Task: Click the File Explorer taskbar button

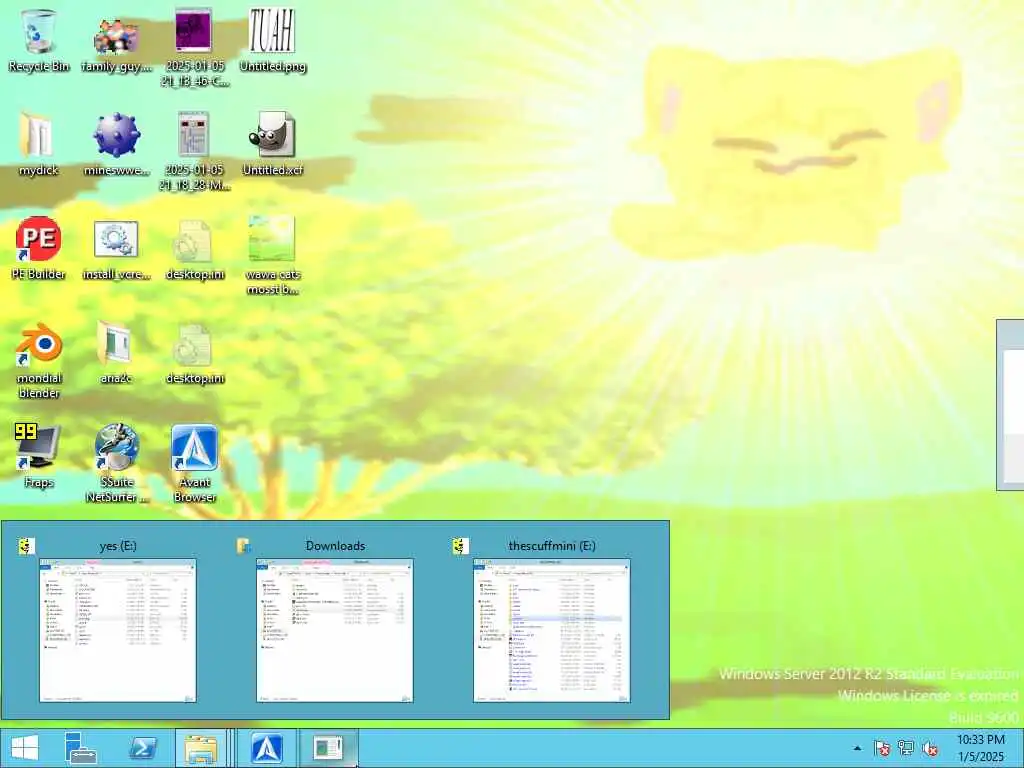Action: [201, 748]
